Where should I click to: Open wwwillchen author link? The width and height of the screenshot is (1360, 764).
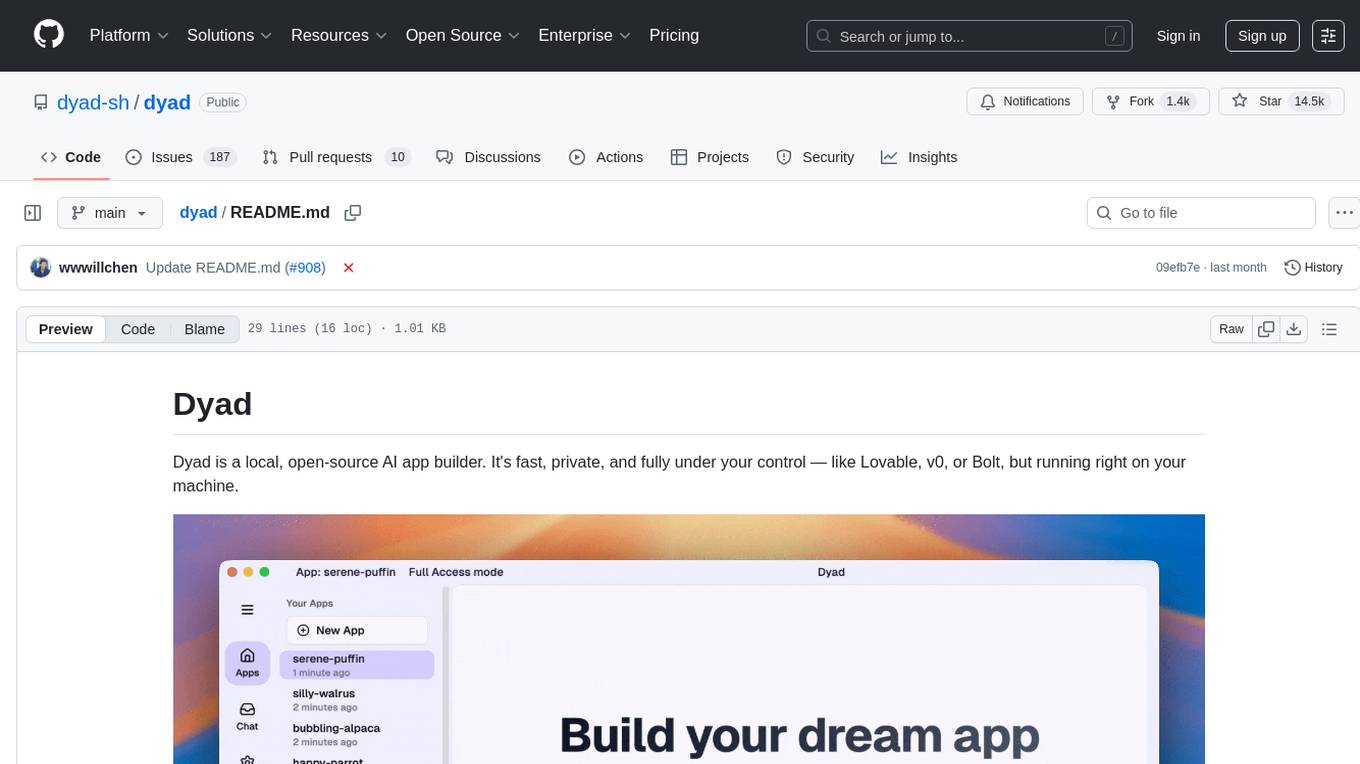98,267
